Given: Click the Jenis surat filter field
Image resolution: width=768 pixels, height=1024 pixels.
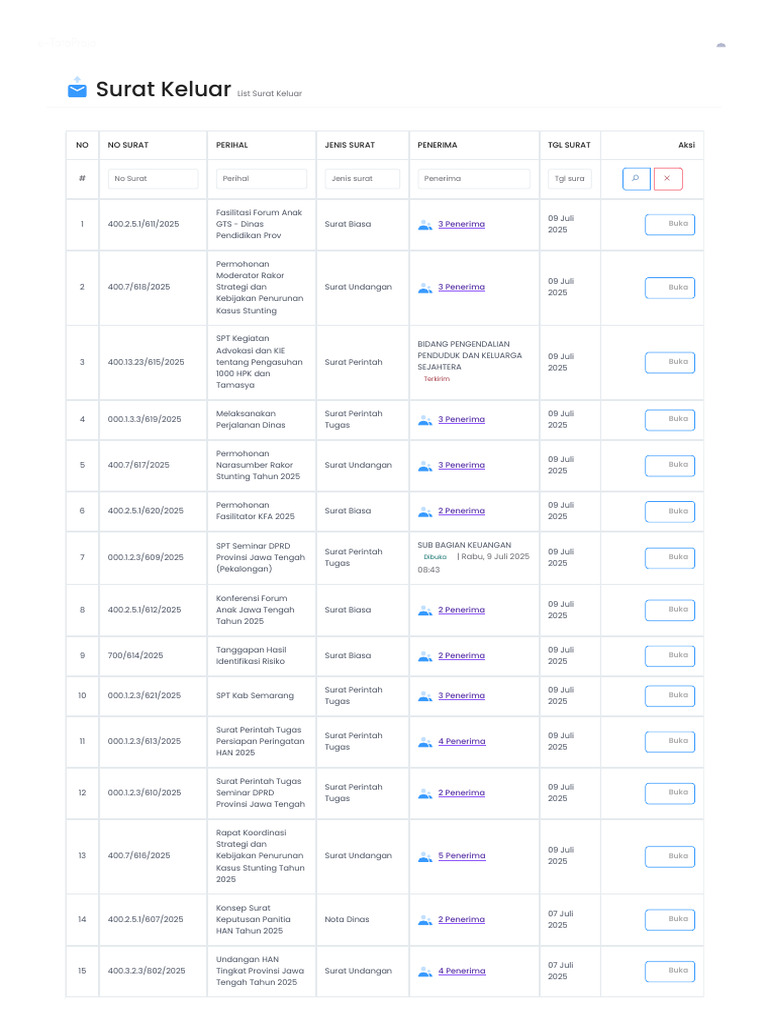Looking at the screenshot, I should [361, 179].
